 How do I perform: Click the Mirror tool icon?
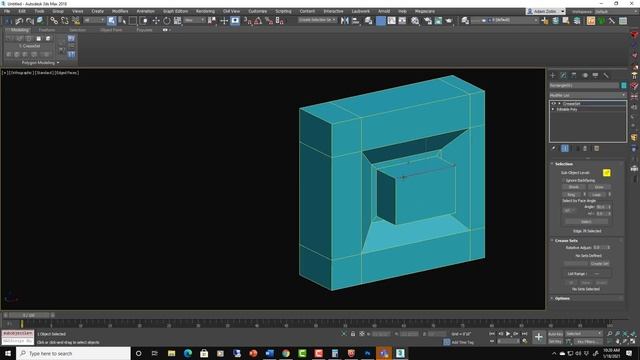345,20
